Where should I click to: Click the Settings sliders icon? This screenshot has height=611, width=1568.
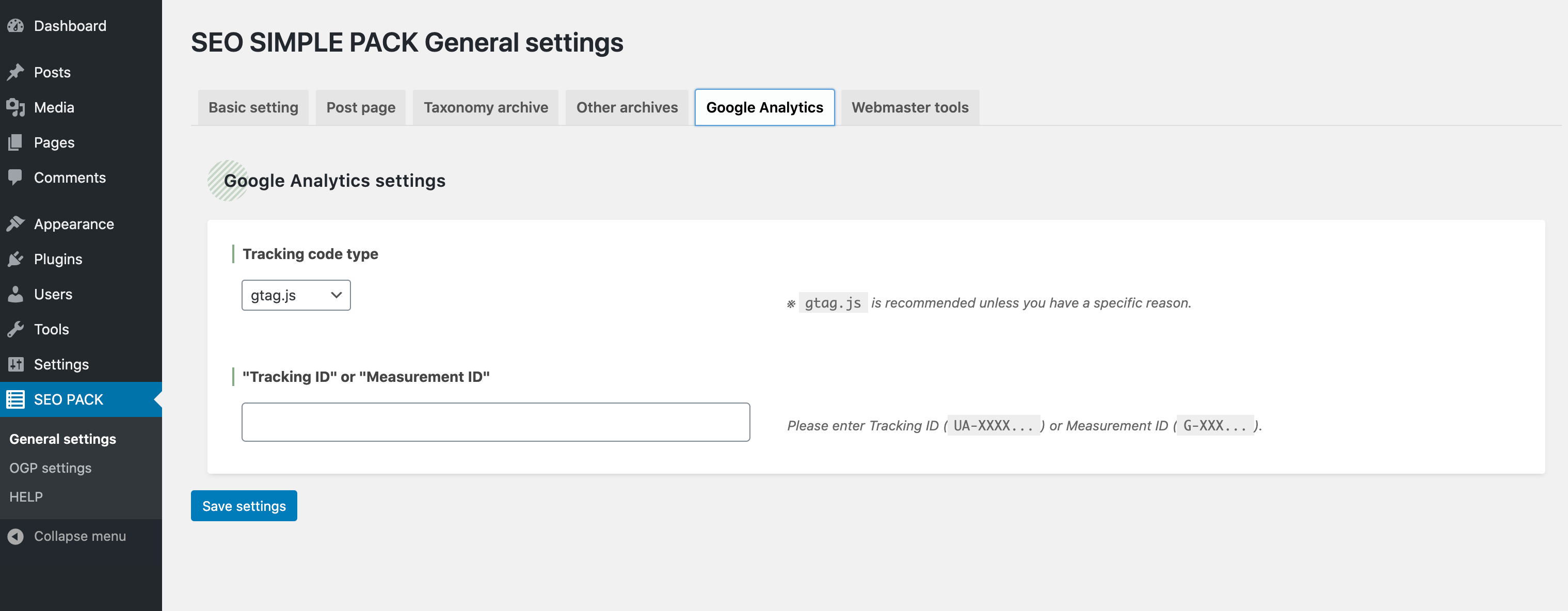coord(16,364)
